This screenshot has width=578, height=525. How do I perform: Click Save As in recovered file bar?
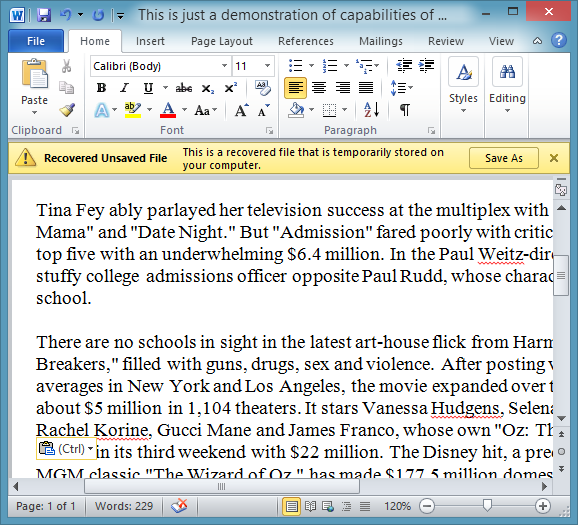(x=504, y=158)
